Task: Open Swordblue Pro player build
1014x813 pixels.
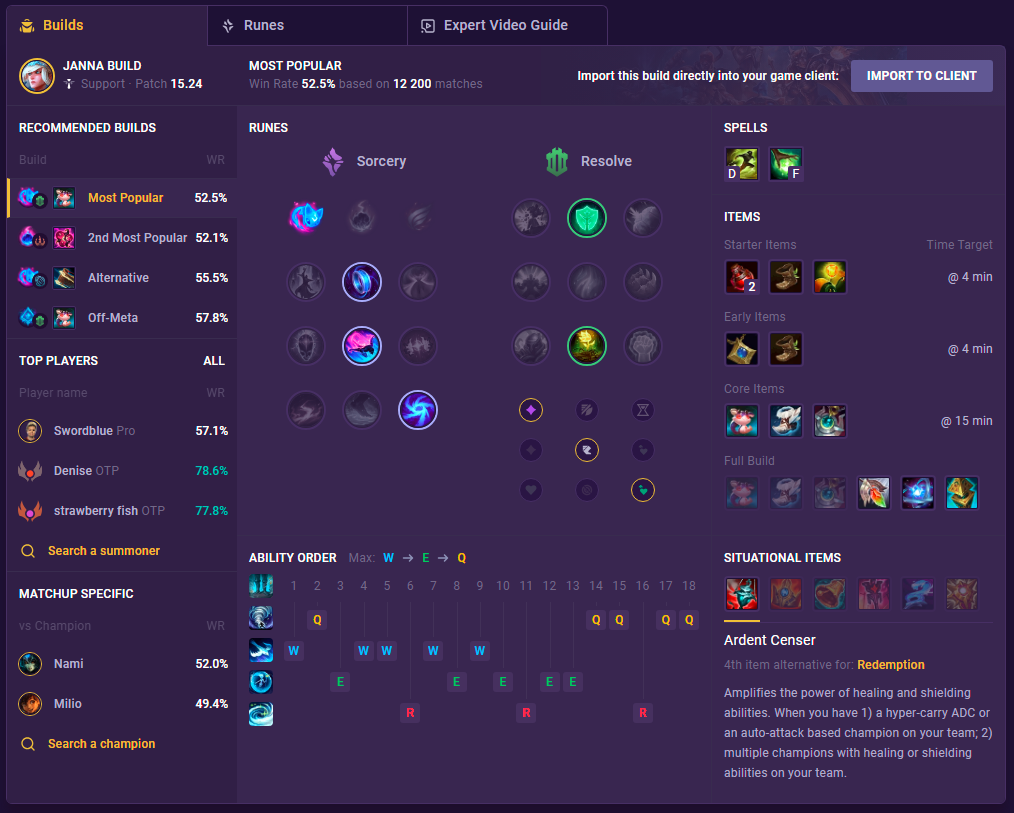Action: coord(122,431)
